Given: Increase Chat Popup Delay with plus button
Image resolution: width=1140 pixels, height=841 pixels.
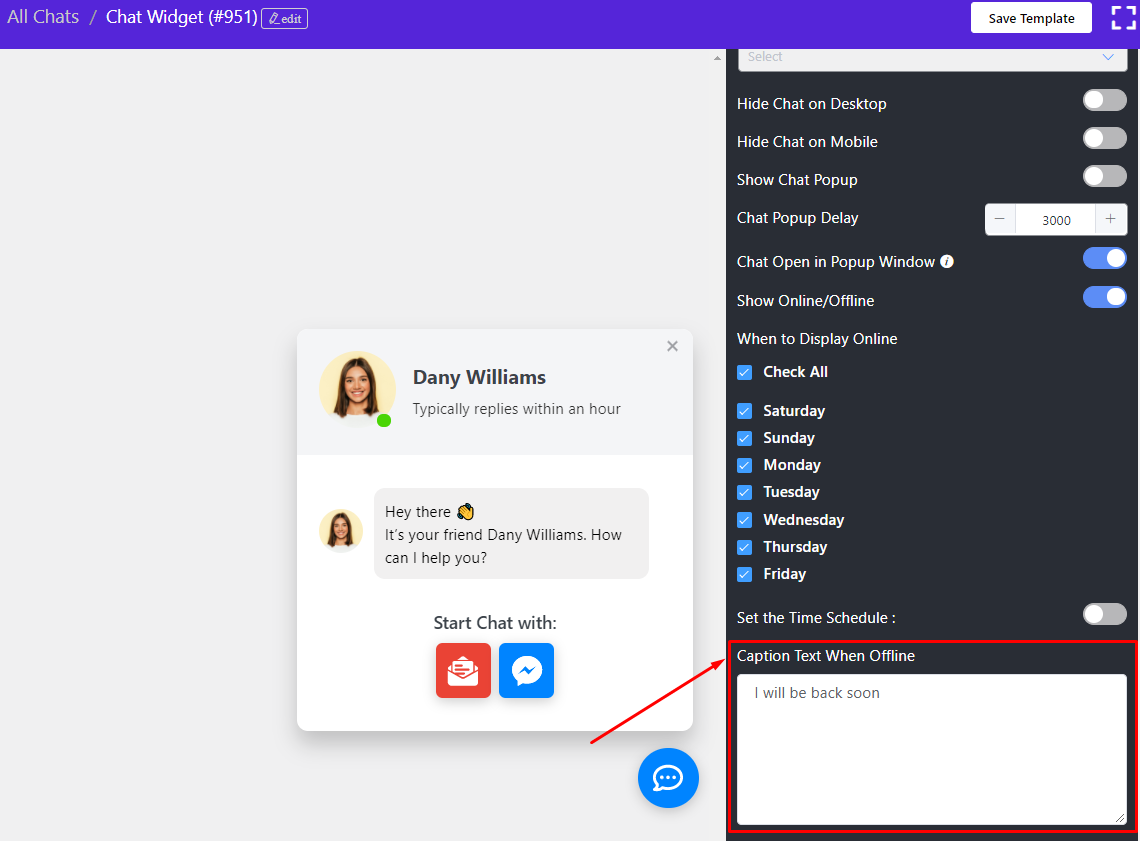Looking at the screenshot, I should pos(1110,220).
